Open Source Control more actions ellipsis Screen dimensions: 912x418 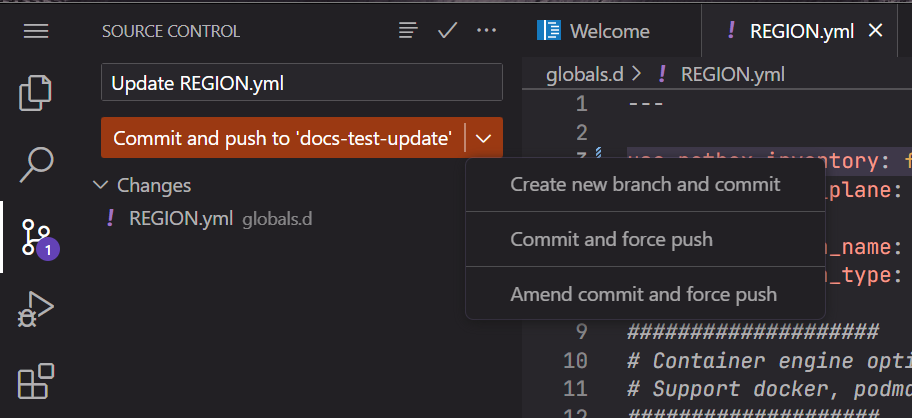point(487,31)
